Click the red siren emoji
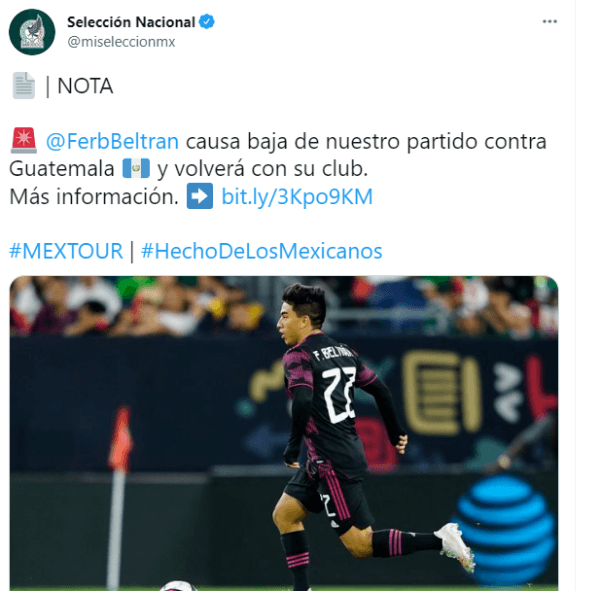 (x=24, y=140)
